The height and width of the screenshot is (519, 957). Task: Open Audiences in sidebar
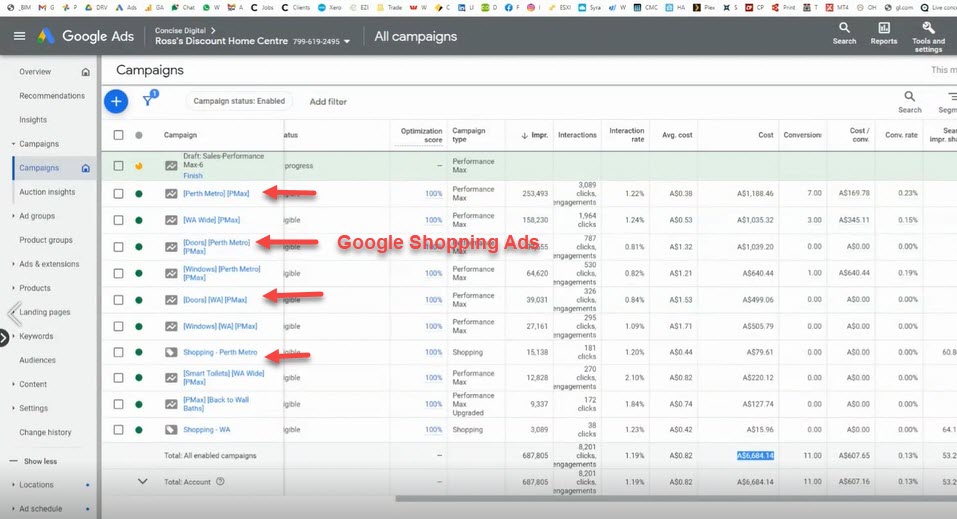click(37, 360)
